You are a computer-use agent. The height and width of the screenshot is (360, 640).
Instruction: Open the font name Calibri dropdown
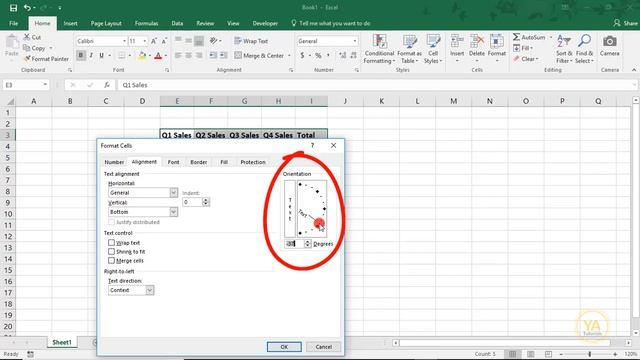pos(124,41)
